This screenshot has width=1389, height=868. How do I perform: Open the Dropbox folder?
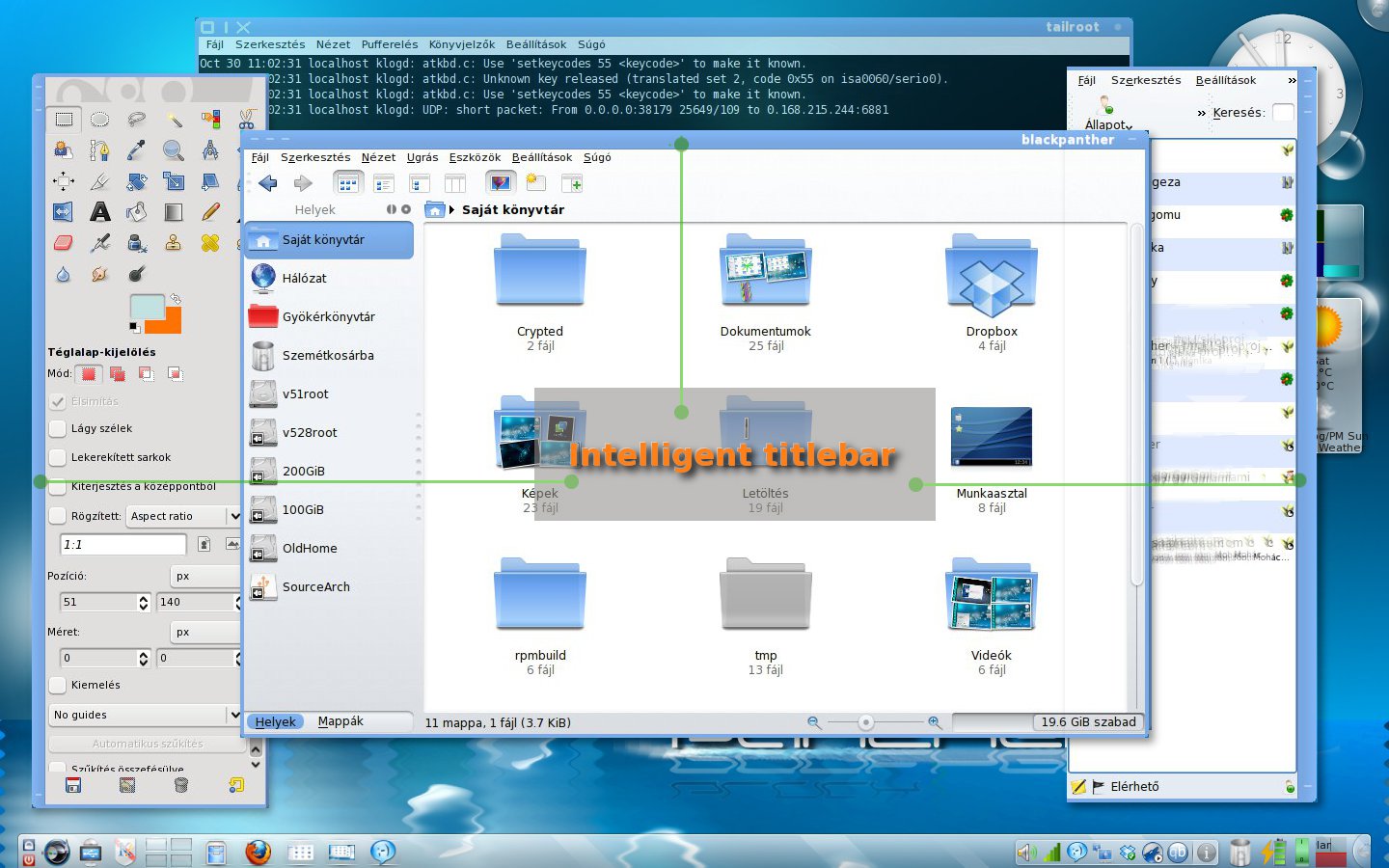pos(992,293)
